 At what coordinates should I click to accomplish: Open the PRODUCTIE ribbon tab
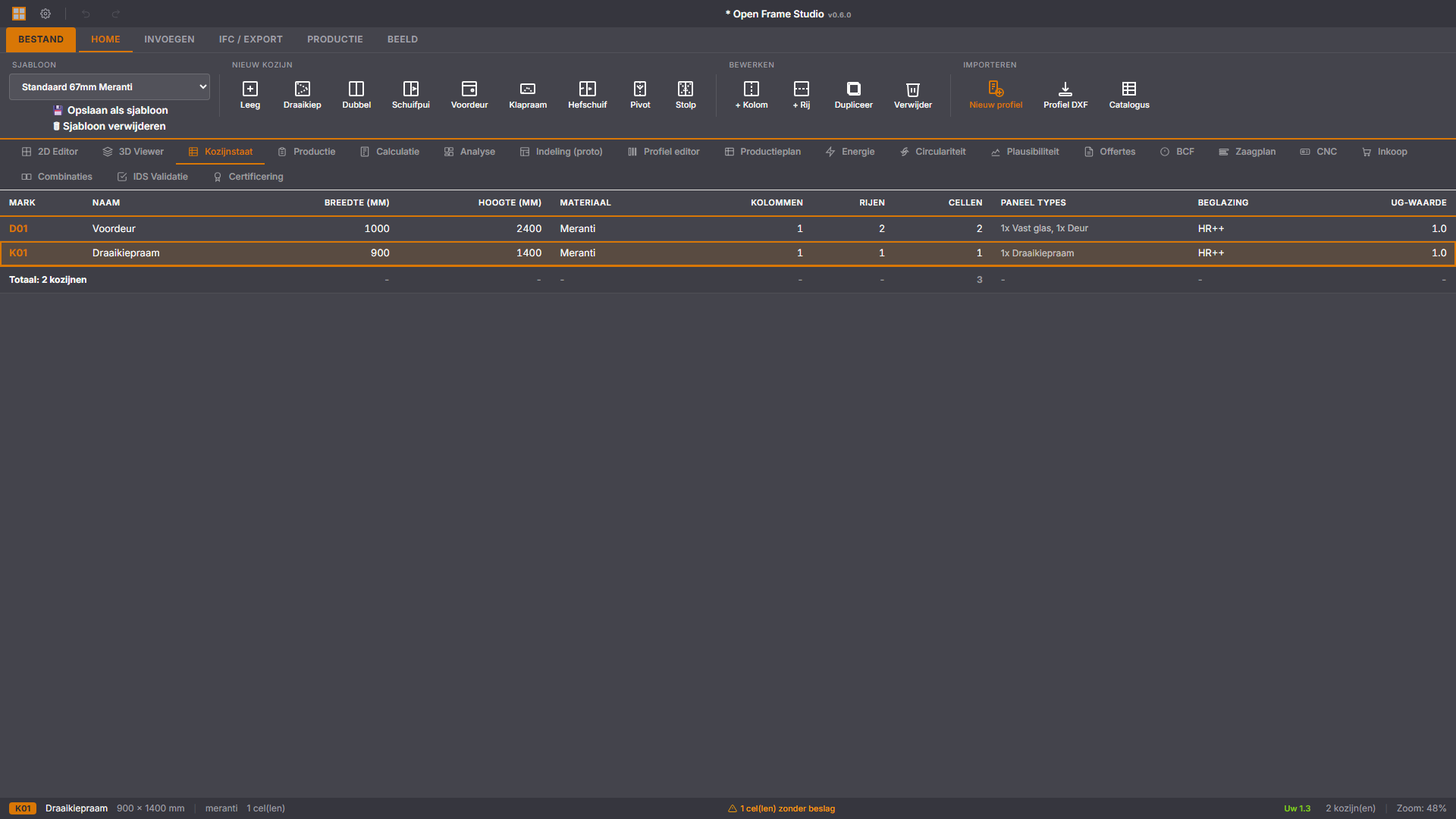tap(334, 39)
